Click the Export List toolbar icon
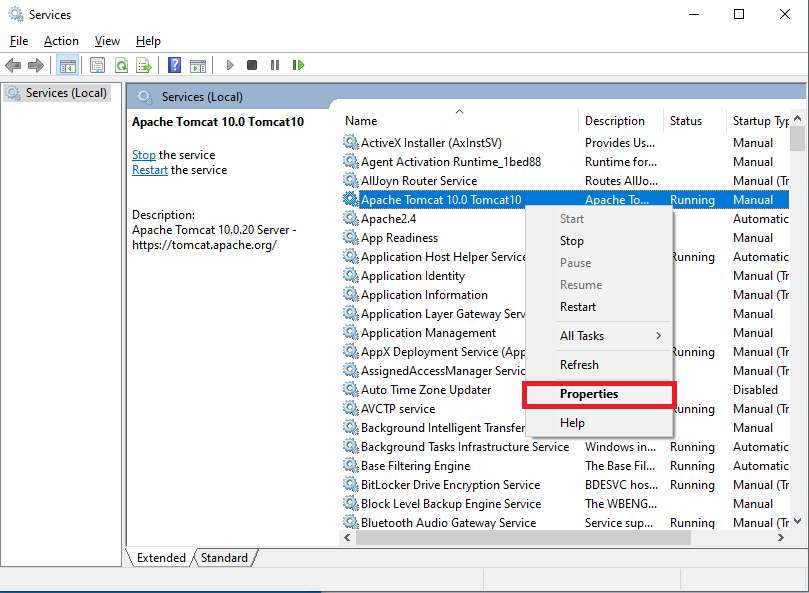This screenshot has width=809, height=593. (x=144, y=66)
